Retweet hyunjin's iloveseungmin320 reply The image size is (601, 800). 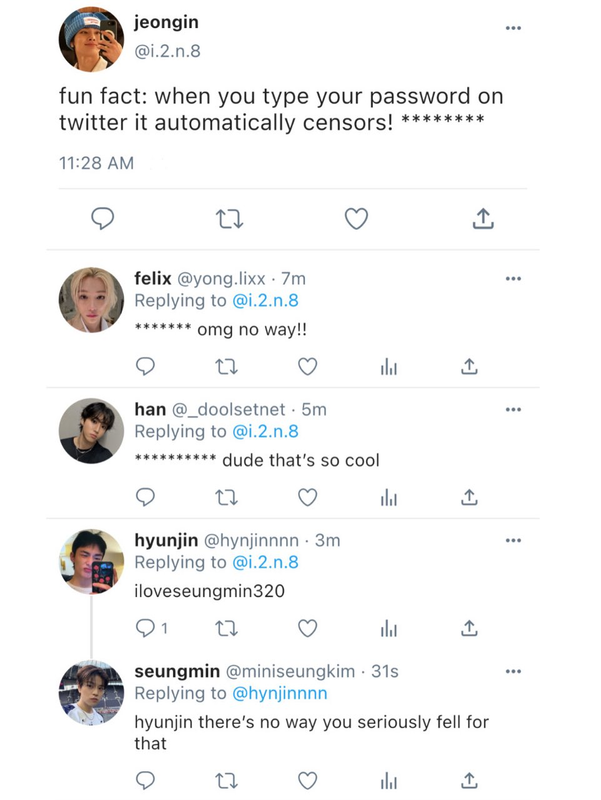point(227,629)
